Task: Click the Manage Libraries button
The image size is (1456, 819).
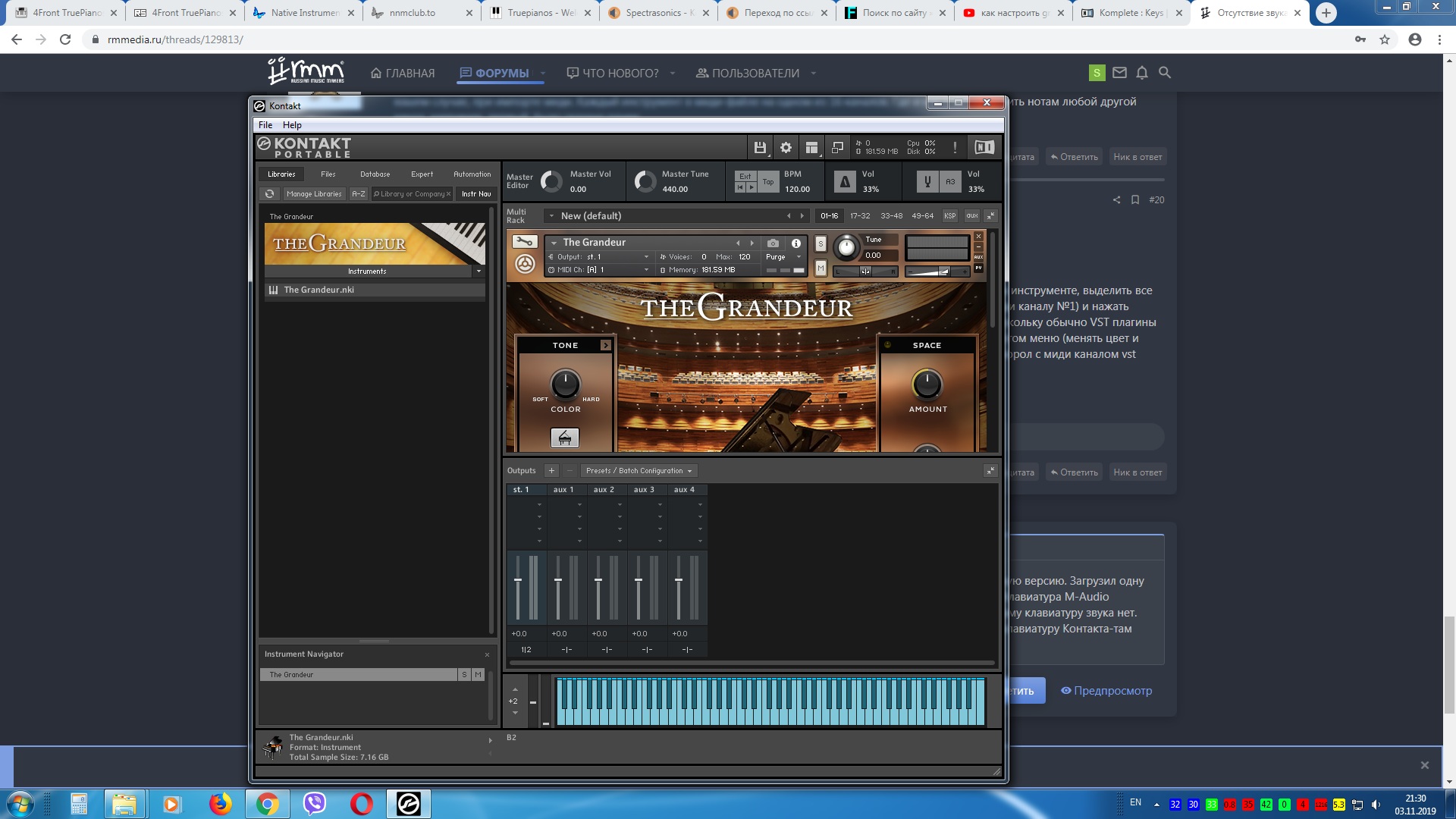Action: (314, 194)
